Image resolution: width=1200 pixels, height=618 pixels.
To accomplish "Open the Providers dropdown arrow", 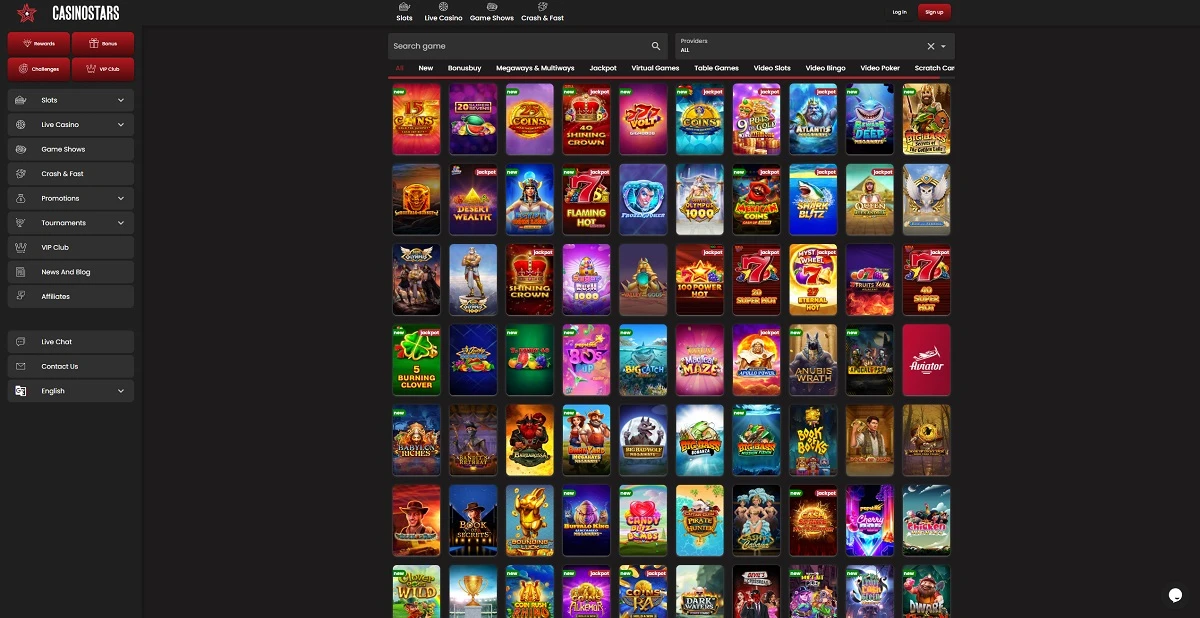I will (x=943, y=46).
